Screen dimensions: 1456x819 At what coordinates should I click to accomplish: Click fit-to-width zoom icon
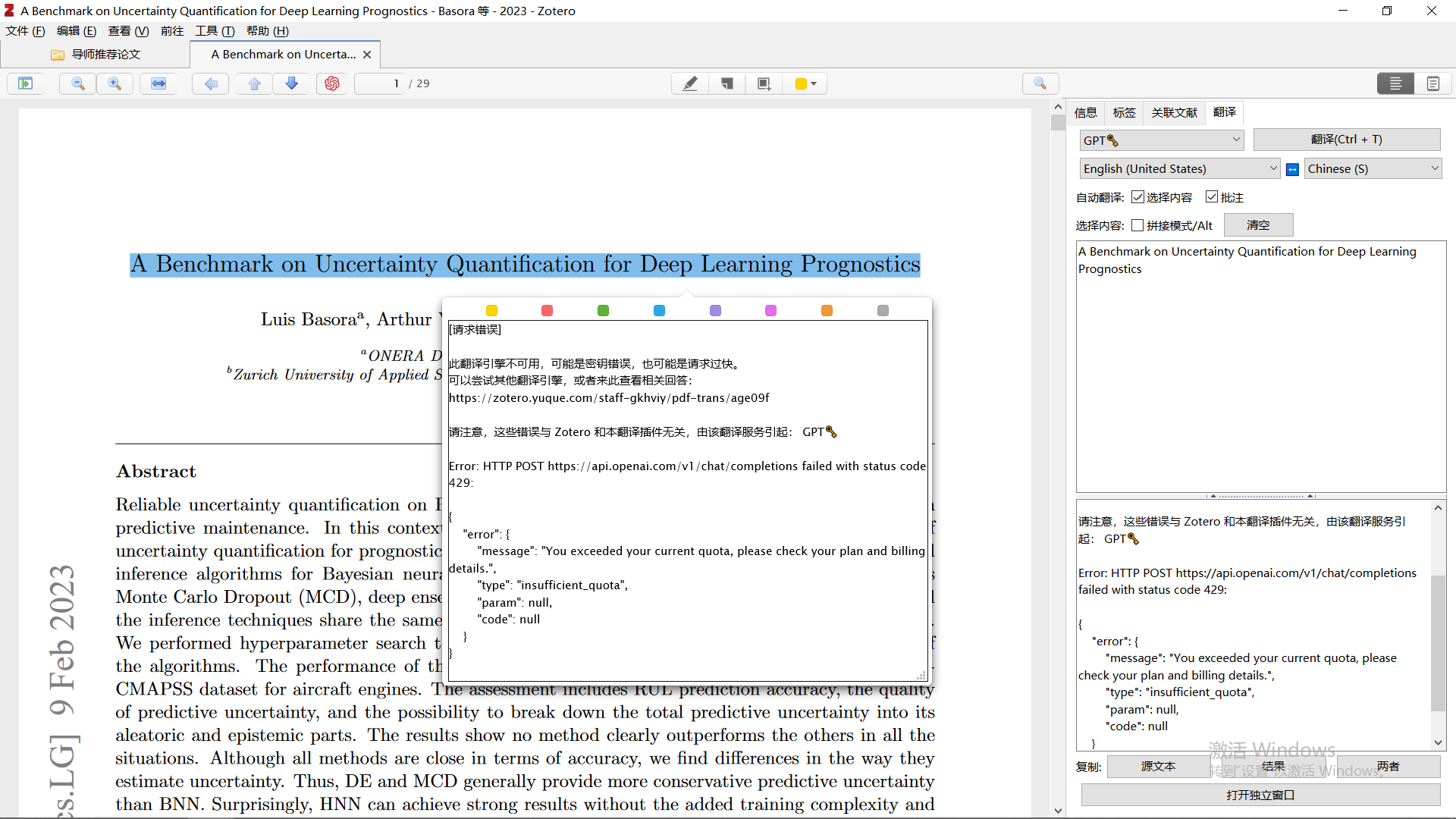point(158,83)
